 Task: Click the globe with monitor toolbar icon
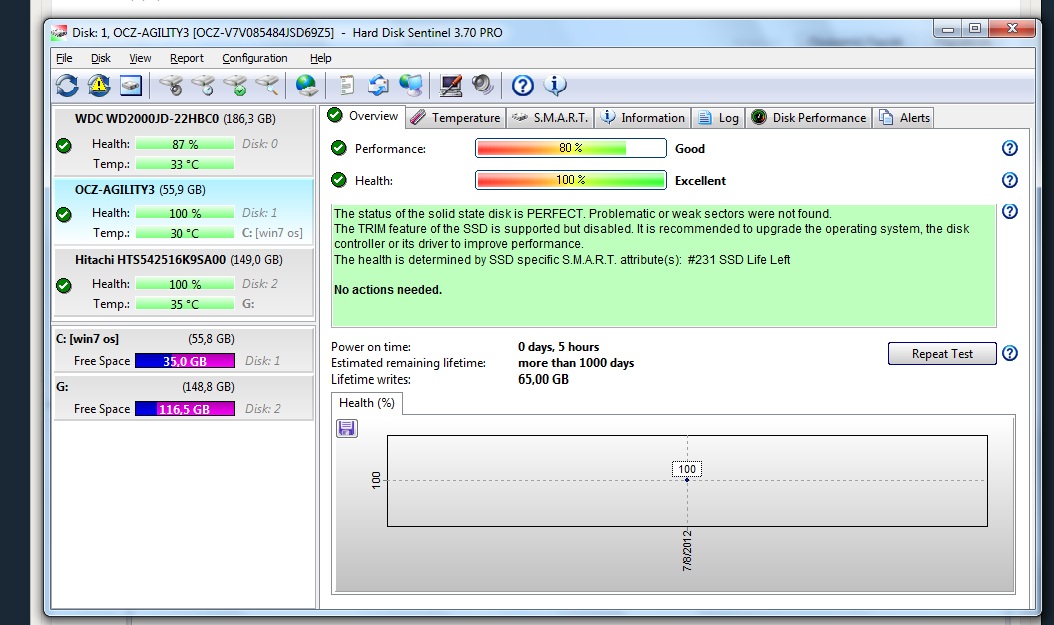(411, 85)
